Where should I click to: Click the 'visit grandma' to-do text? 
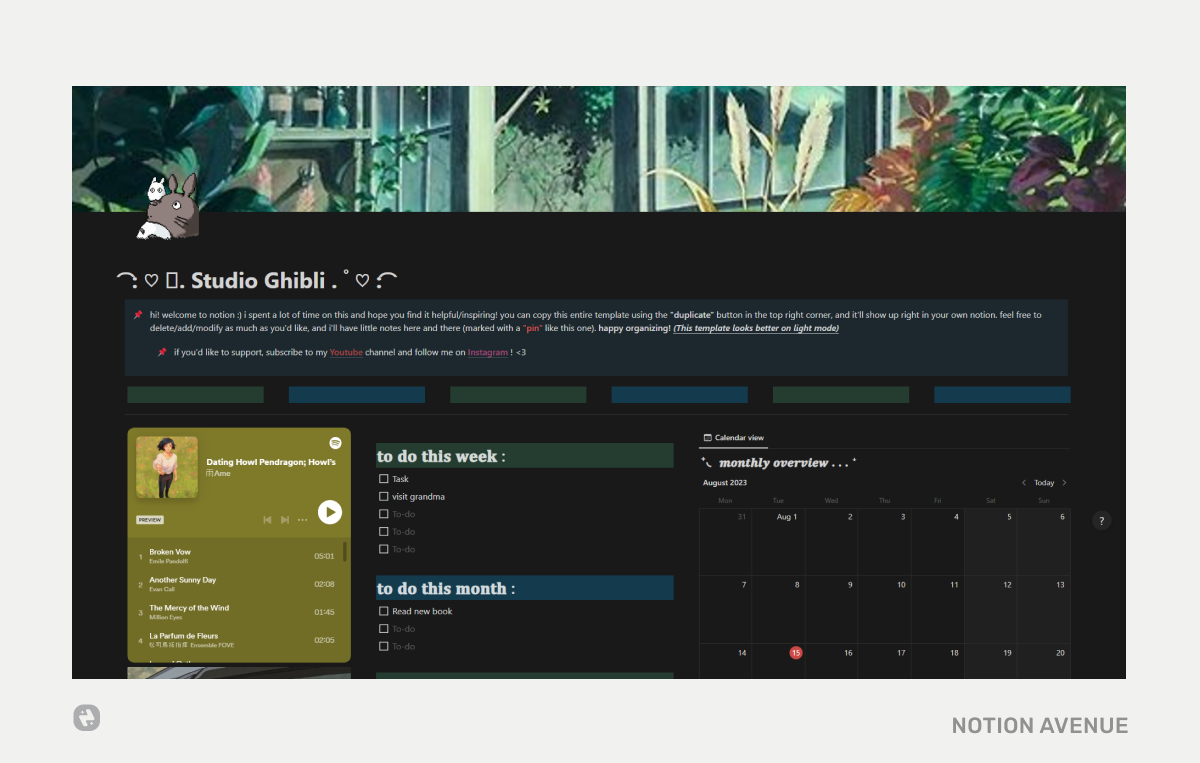(x=418, y=497)
